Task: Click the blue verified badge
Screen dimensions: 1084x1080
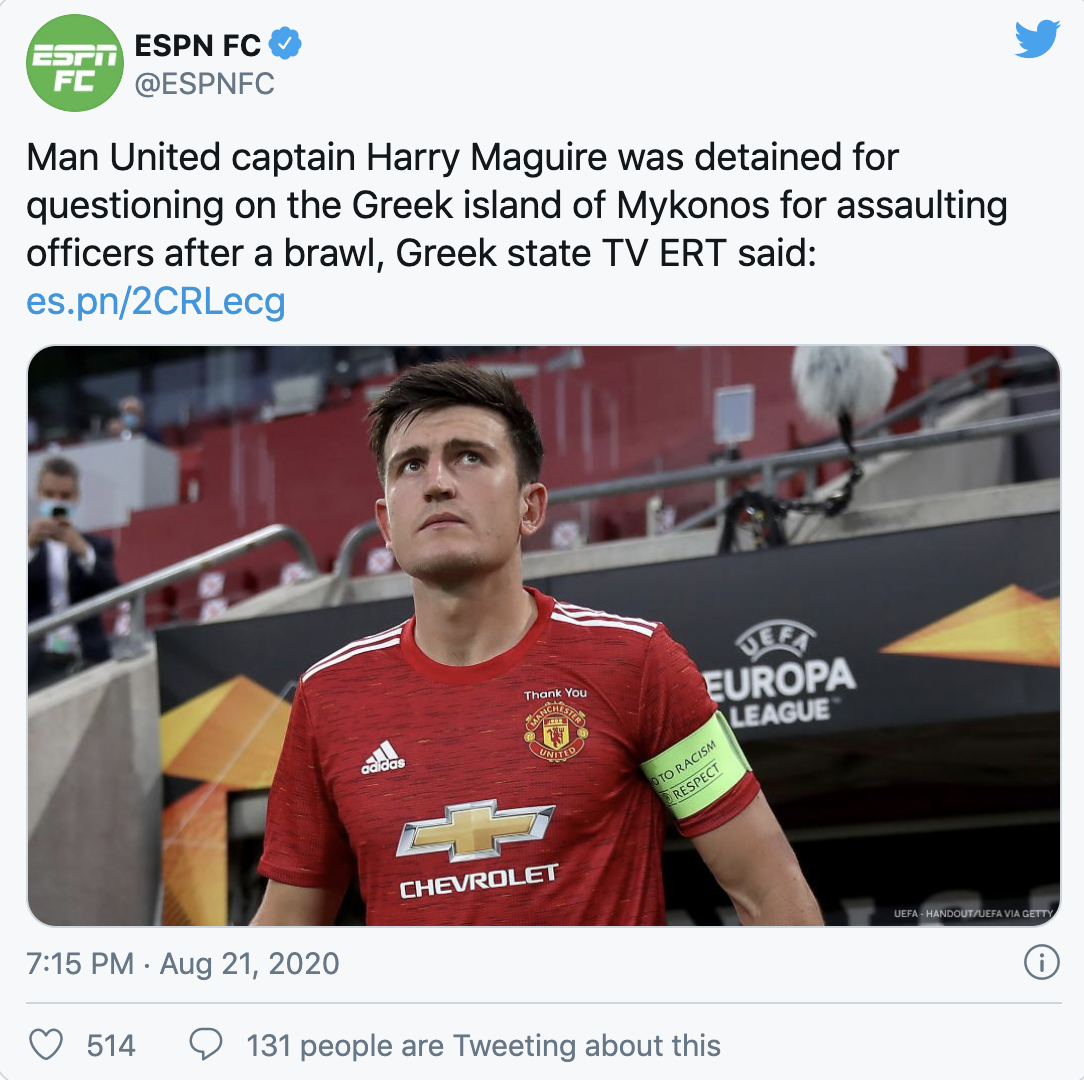Action: point(286,44)
